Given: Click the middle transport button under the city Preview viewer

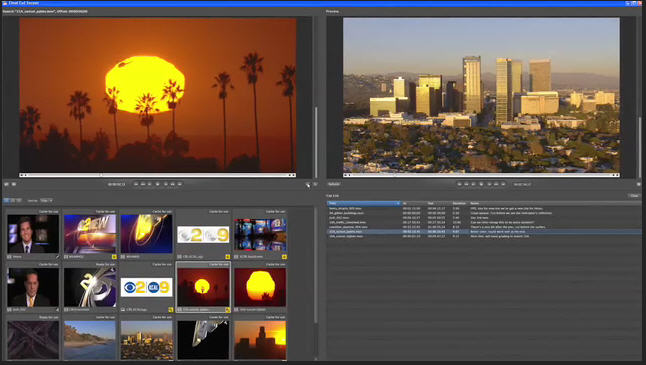Looking at the screenshot, I should pyautogui.click(x=481, y=184).
